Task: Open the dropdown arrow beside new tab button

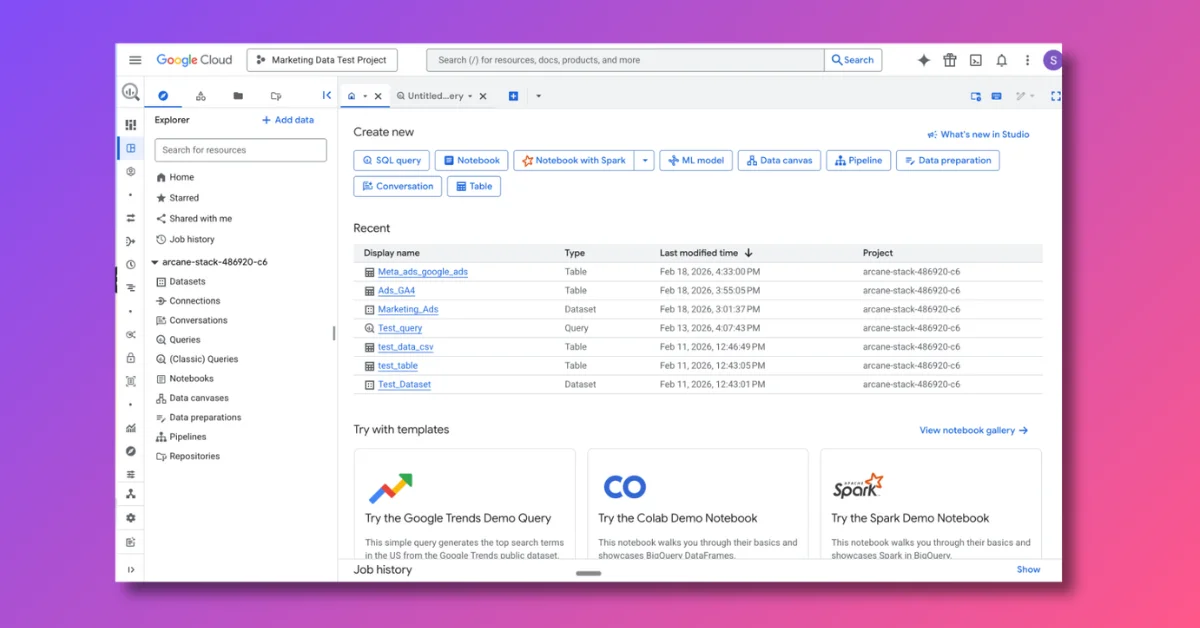Action: 538,96
